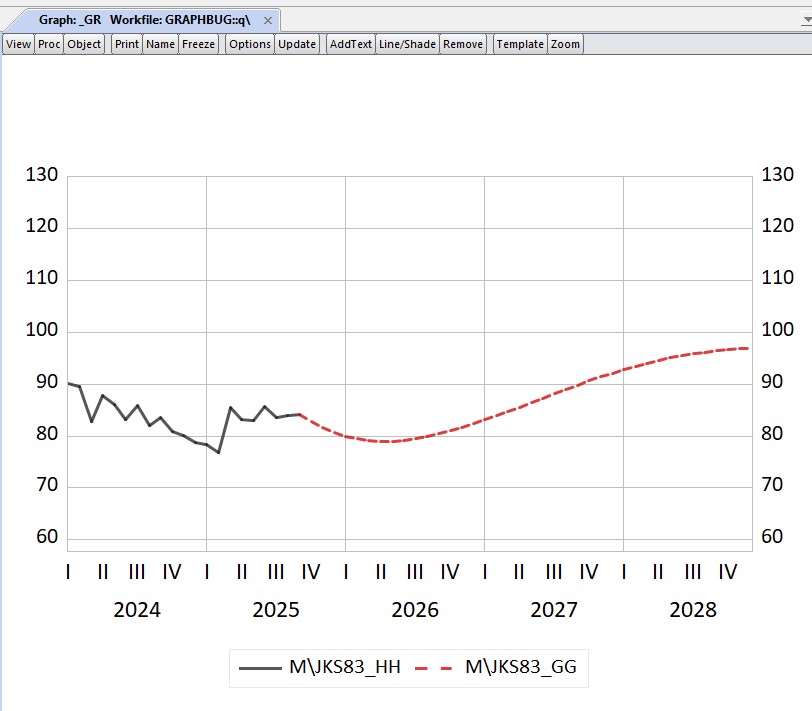The height and width of the screenshot is (711, 812).
Task: Open graph Options from toolbar
Action: pyautogui.click(x=250, y=44)
